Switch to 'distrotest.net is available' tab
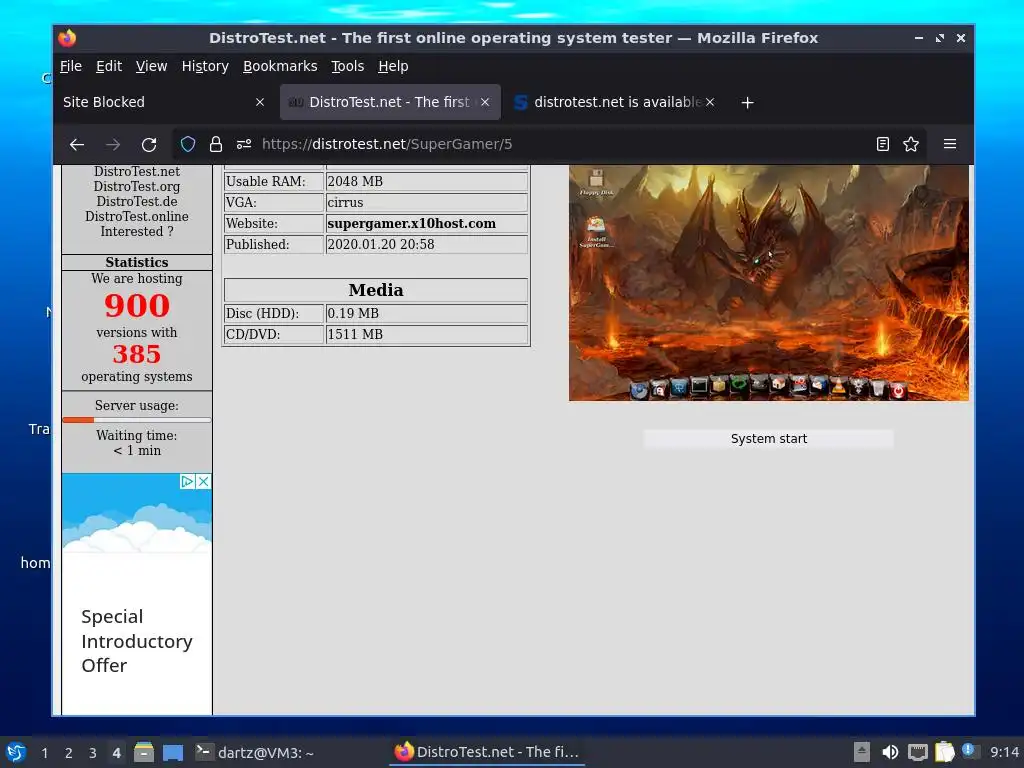1024x768 pixels. pyautogui.click(x=614, y=103)
